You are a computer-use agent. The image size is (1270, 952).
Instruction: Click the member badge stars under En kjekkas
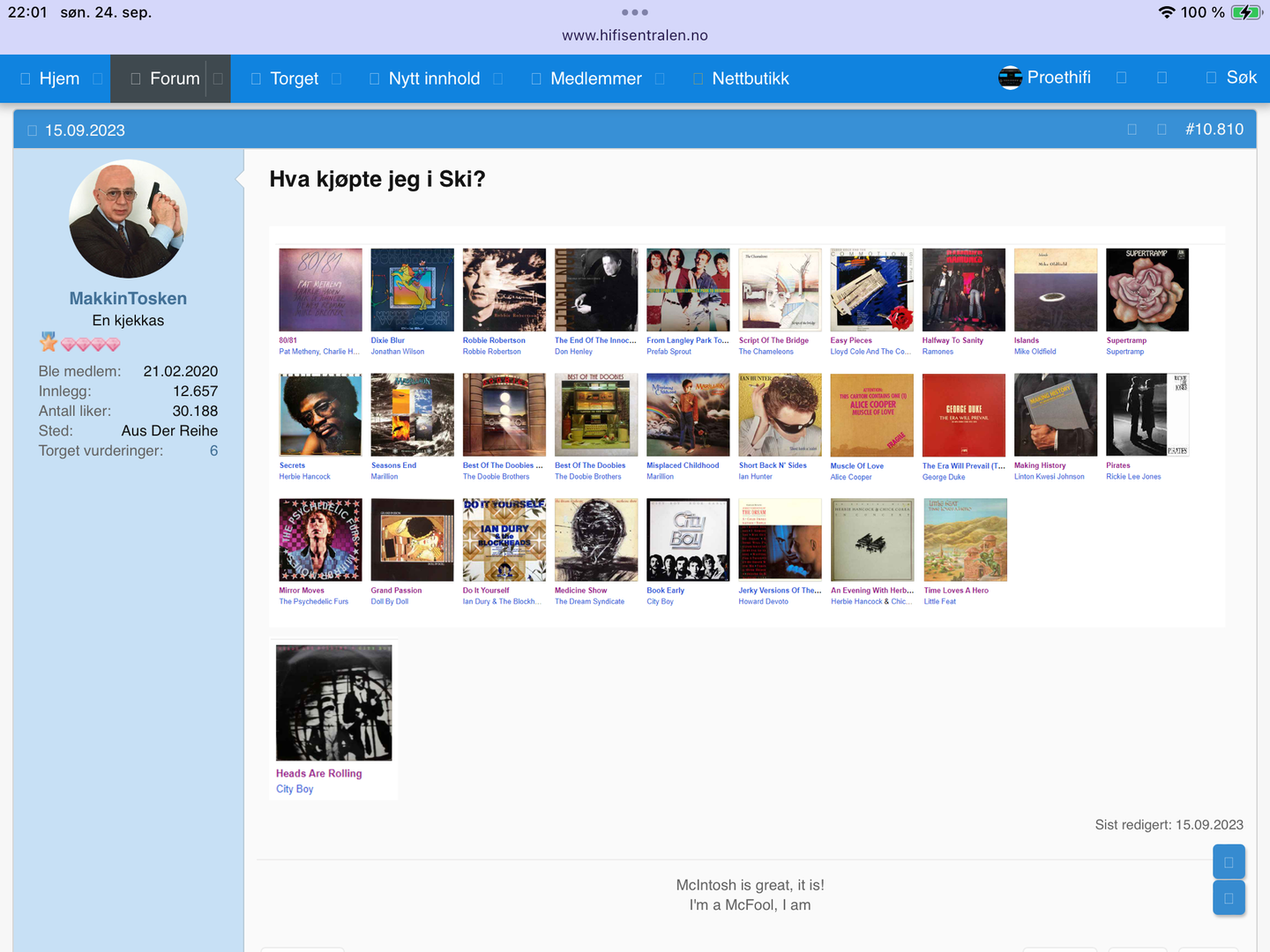(x=79, y=342)
